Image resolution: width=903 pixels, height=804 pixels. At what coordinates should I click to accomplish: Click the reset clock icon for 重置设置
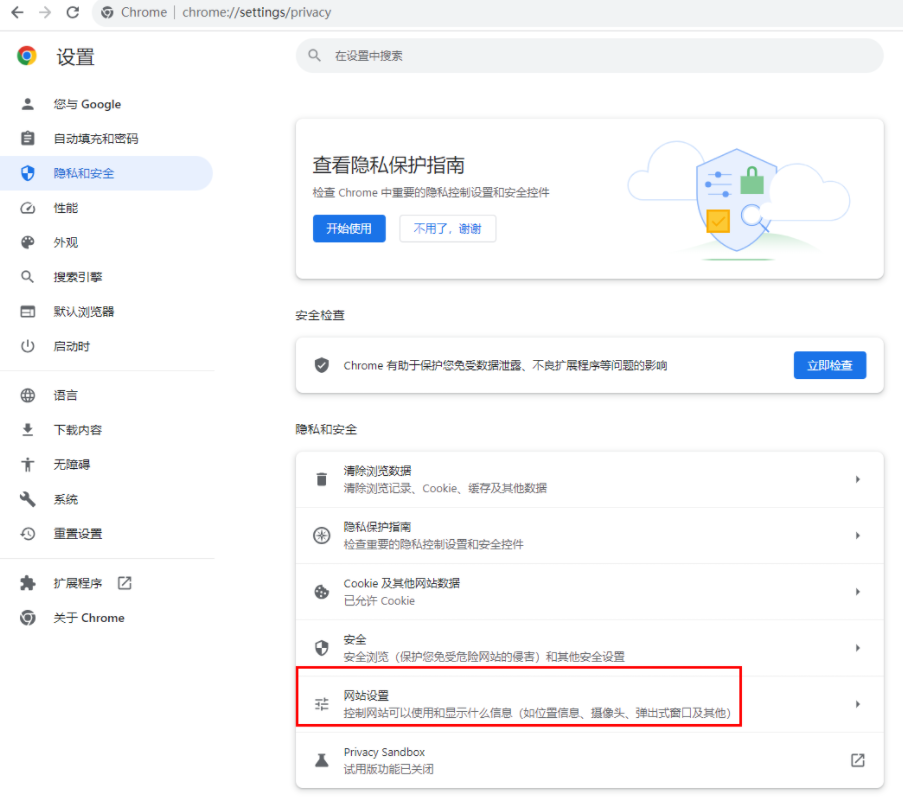click(28, 533)
